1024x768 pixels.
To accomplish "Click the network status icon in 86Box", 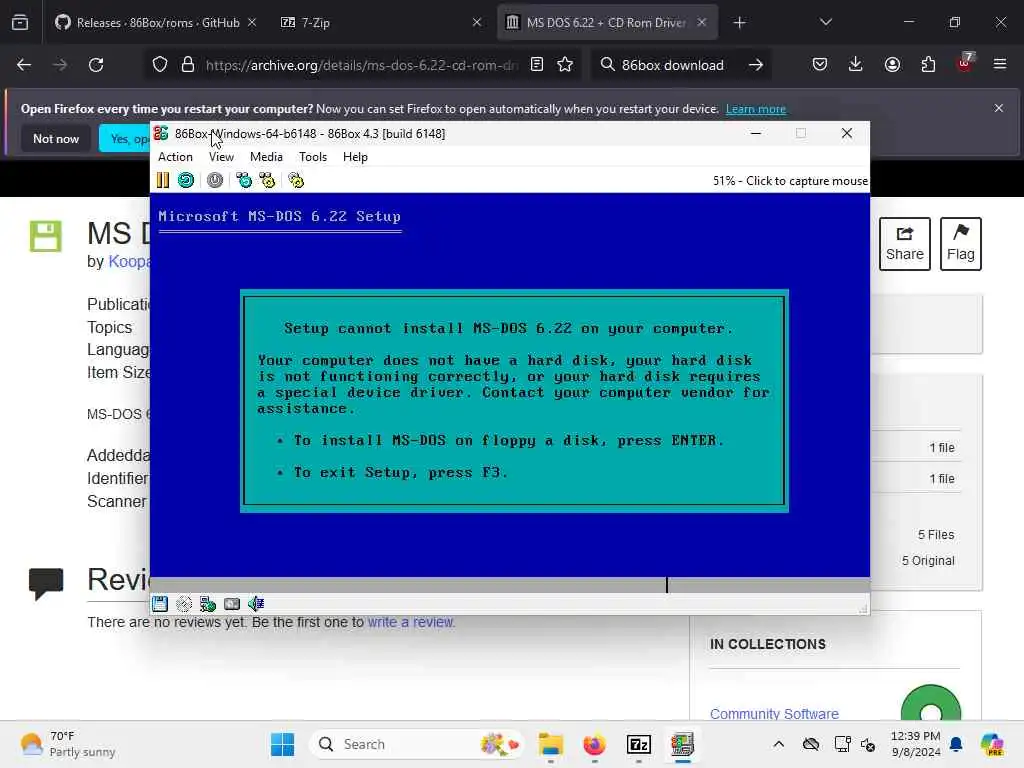I will click(208, 604).
